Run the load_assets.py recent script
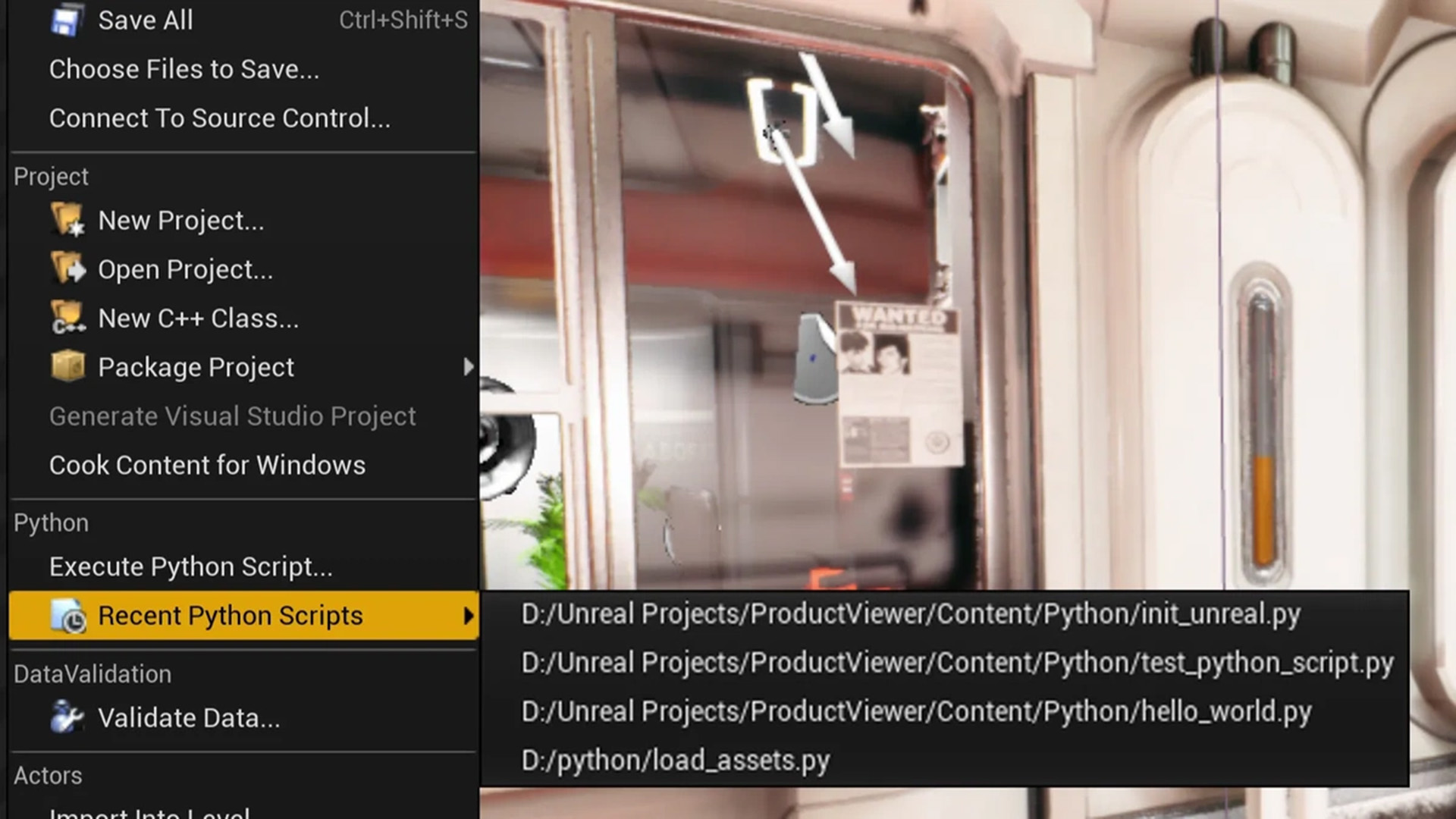This screenshot has width=1456, height=819. tap(675, 760)
